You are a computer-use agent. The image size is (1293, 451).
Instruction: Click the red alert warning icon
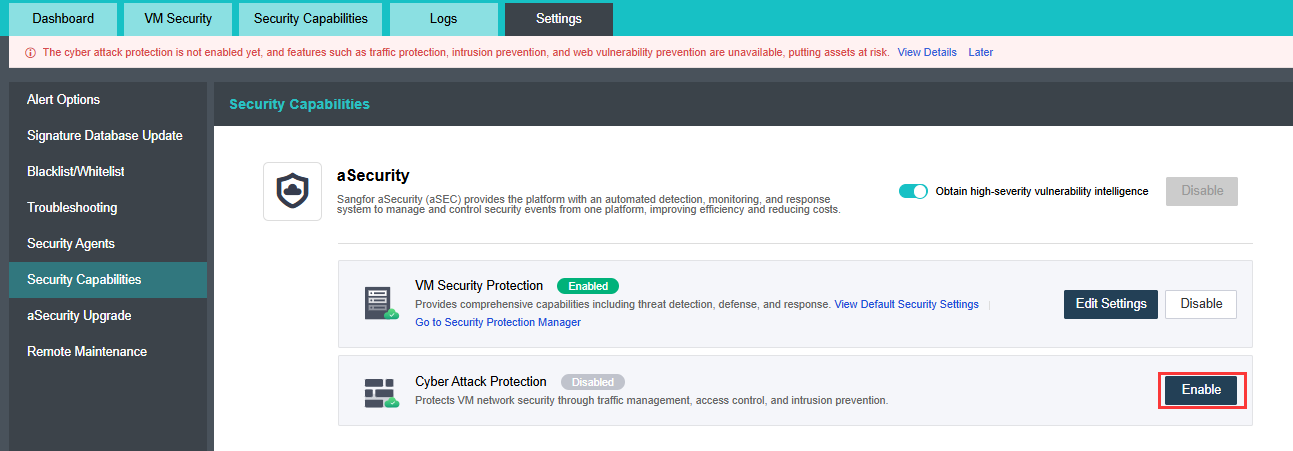click(30, 53)
